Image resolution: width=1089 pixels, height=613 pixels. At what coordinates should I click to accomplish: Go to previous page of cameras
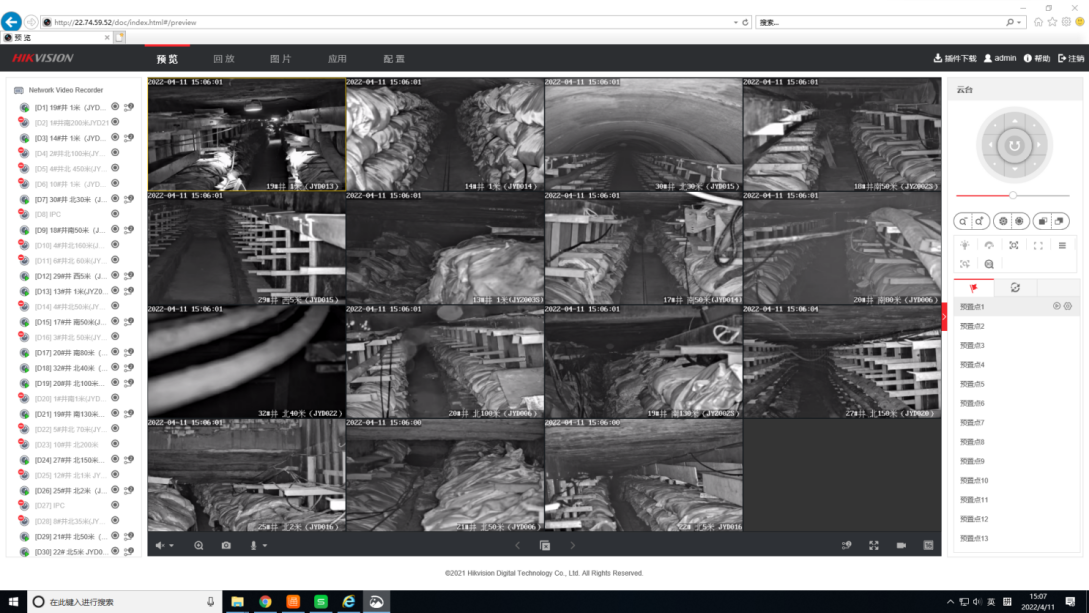point(517,546)
